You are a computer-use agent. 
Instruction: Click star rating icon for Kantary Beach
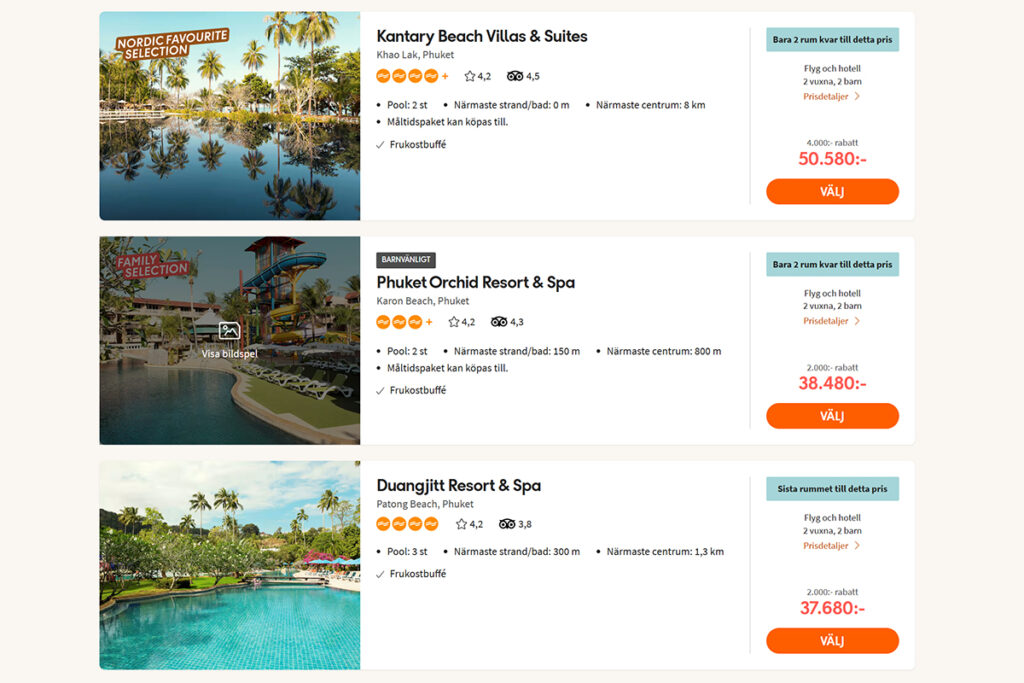pyautogui.click(x=470, y=76)
